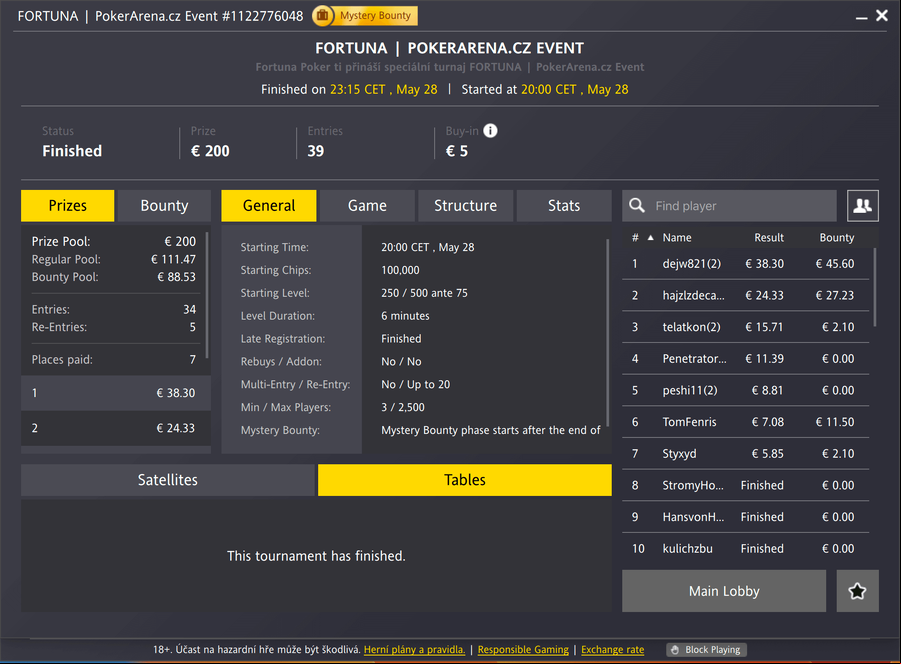Open the Responsible Gaming link
Image resolution: width=901 pixels, height=664 pixels.
(x=523, y=650)
